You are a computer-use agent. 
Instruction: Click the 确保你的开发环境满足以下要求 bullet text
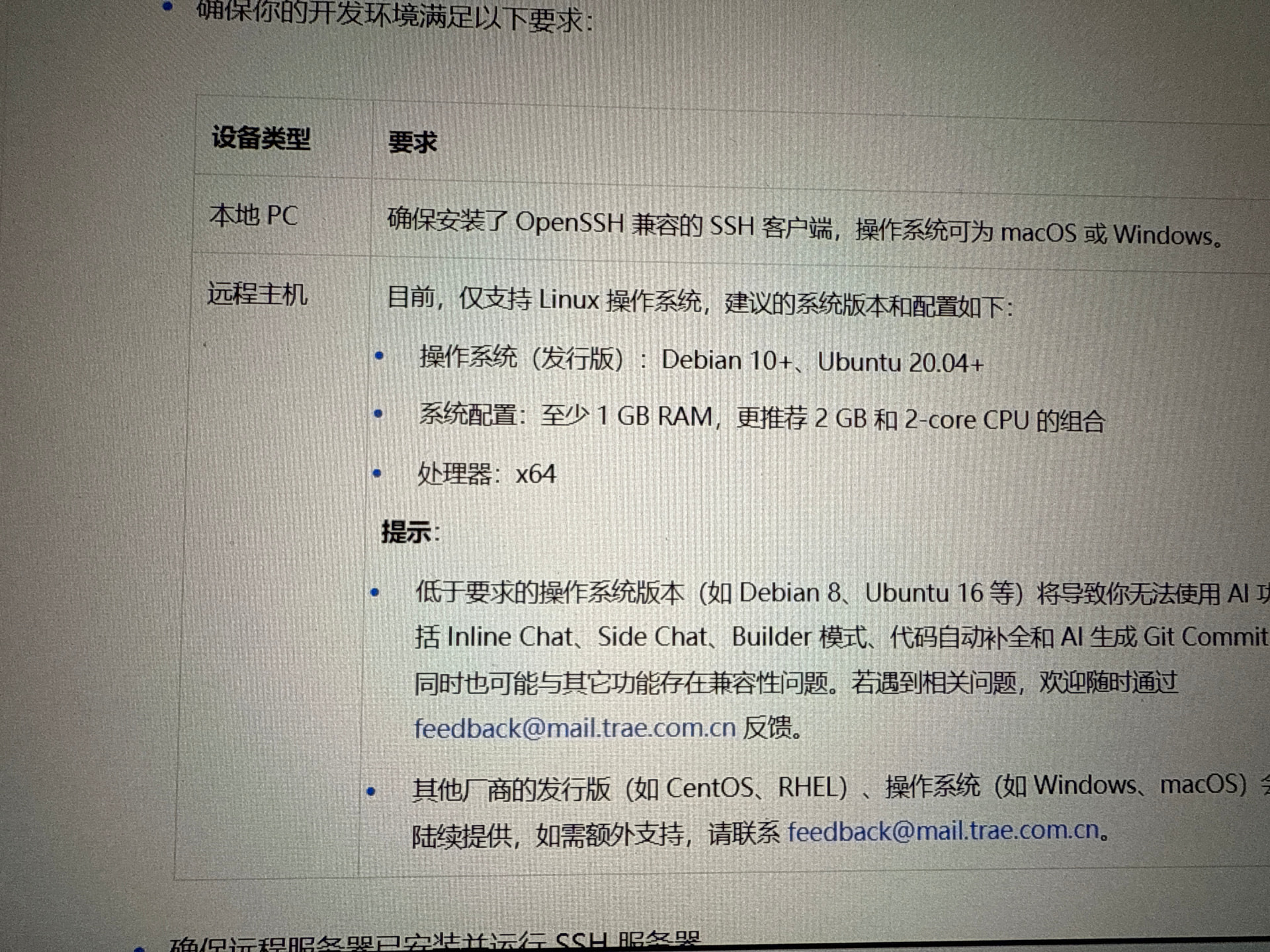[394, 16]
